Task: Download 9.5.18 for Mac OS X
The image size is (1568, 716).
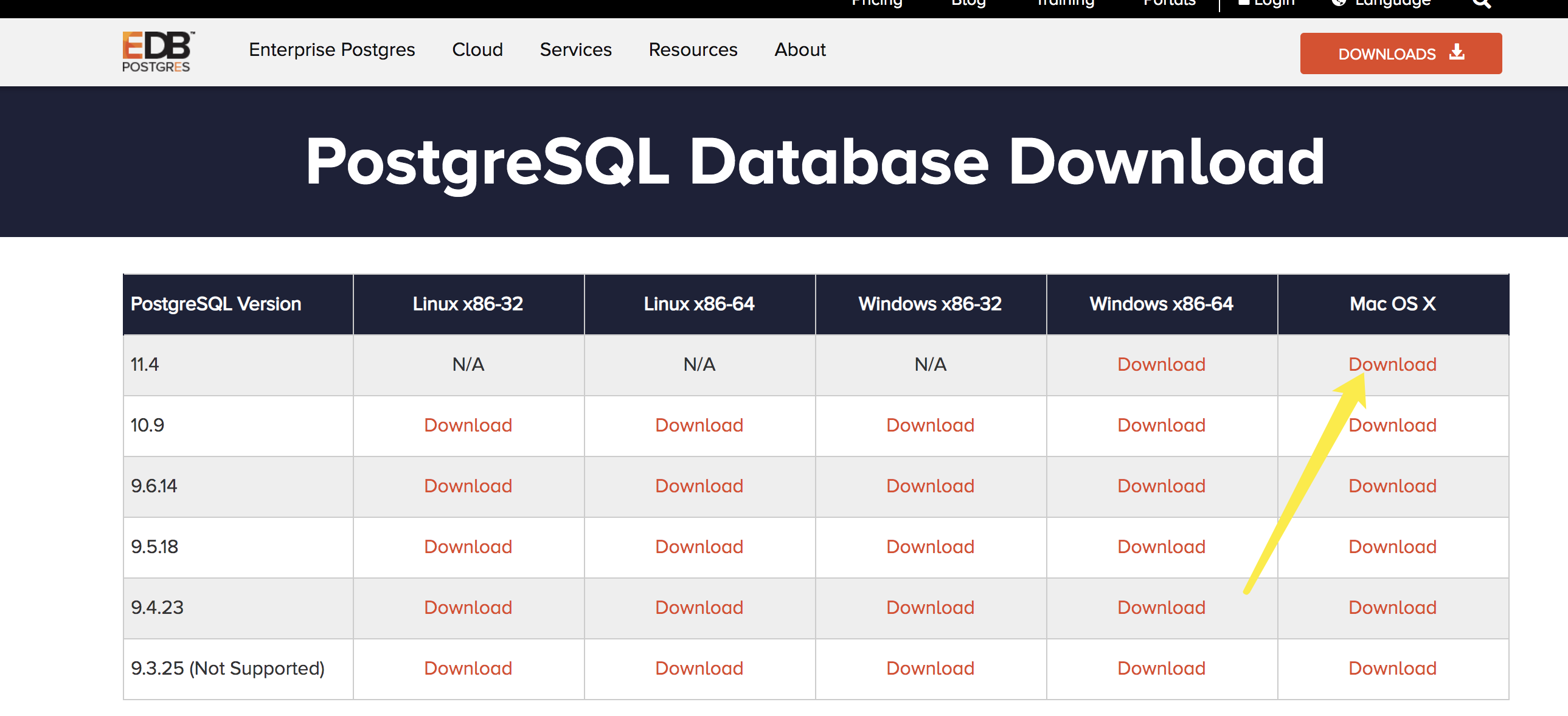Action: point(1392,547)
